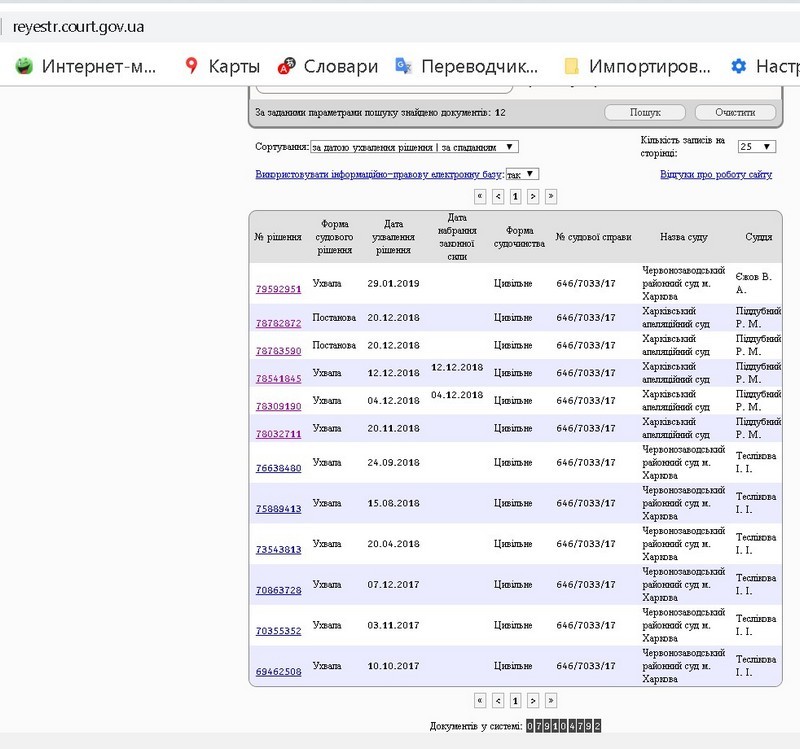
Task: Open the Відгуки про роботу сайту link
Action: (716, 174)
